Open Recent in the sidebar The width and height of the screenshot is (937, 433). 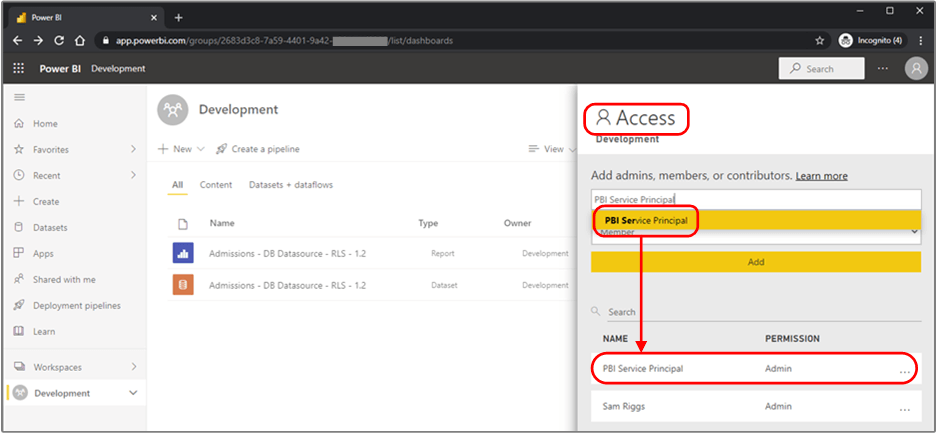(47, 176)
